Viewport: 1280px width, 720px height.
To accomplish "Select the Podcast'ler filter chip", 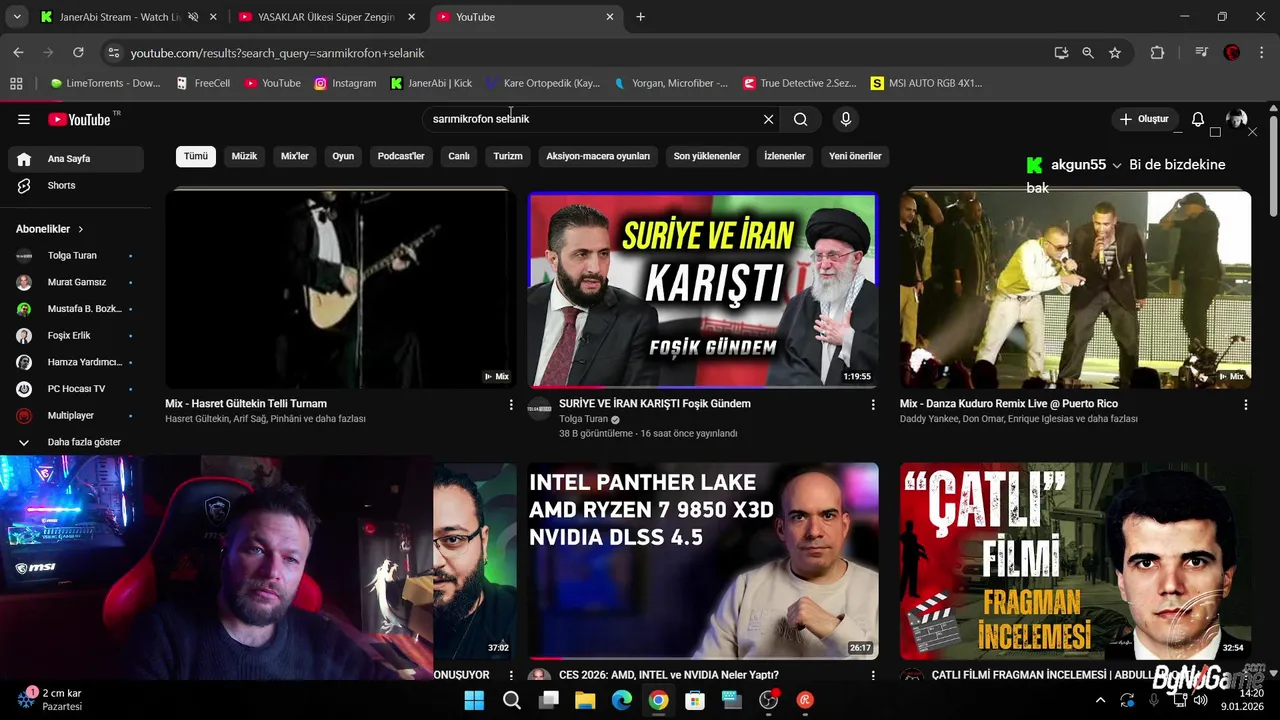I will 401,156.
